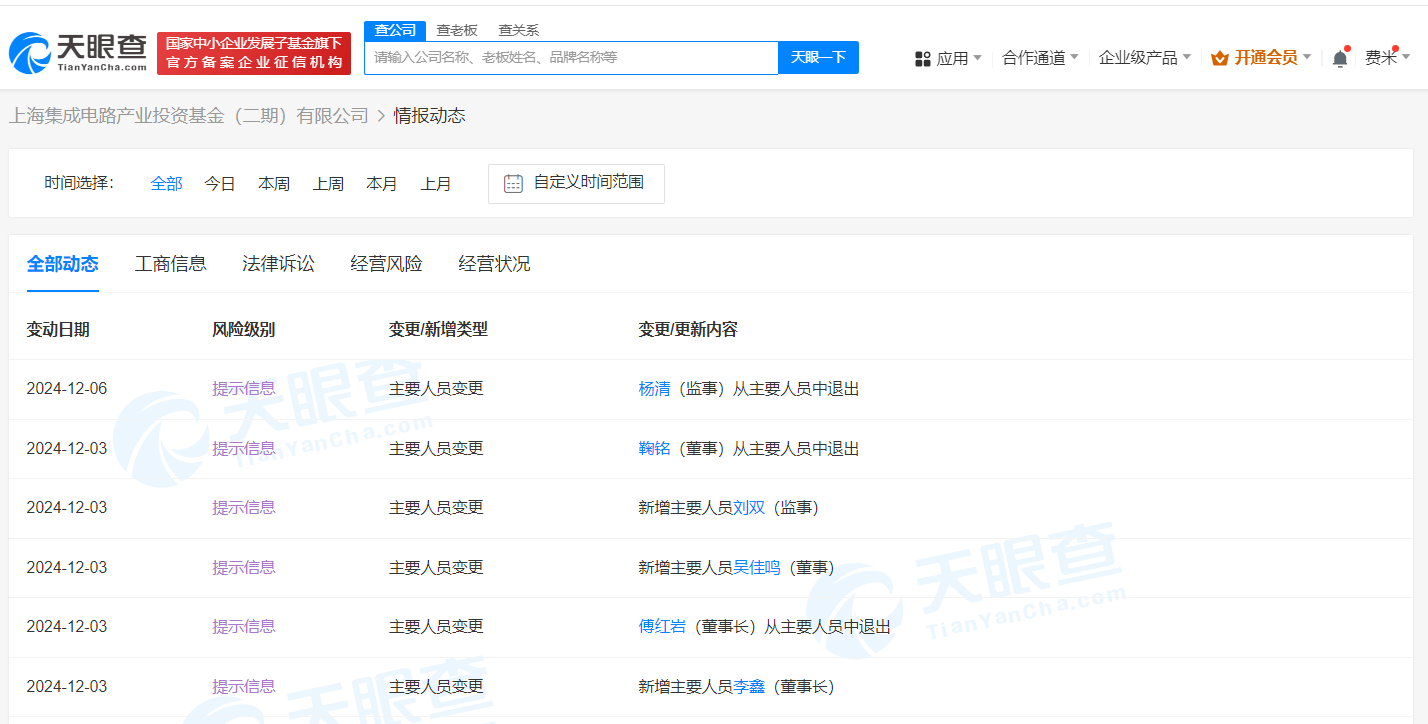
Task: Click 主要人员变更 in the 傅红岩 row
Action: (436, 627)
